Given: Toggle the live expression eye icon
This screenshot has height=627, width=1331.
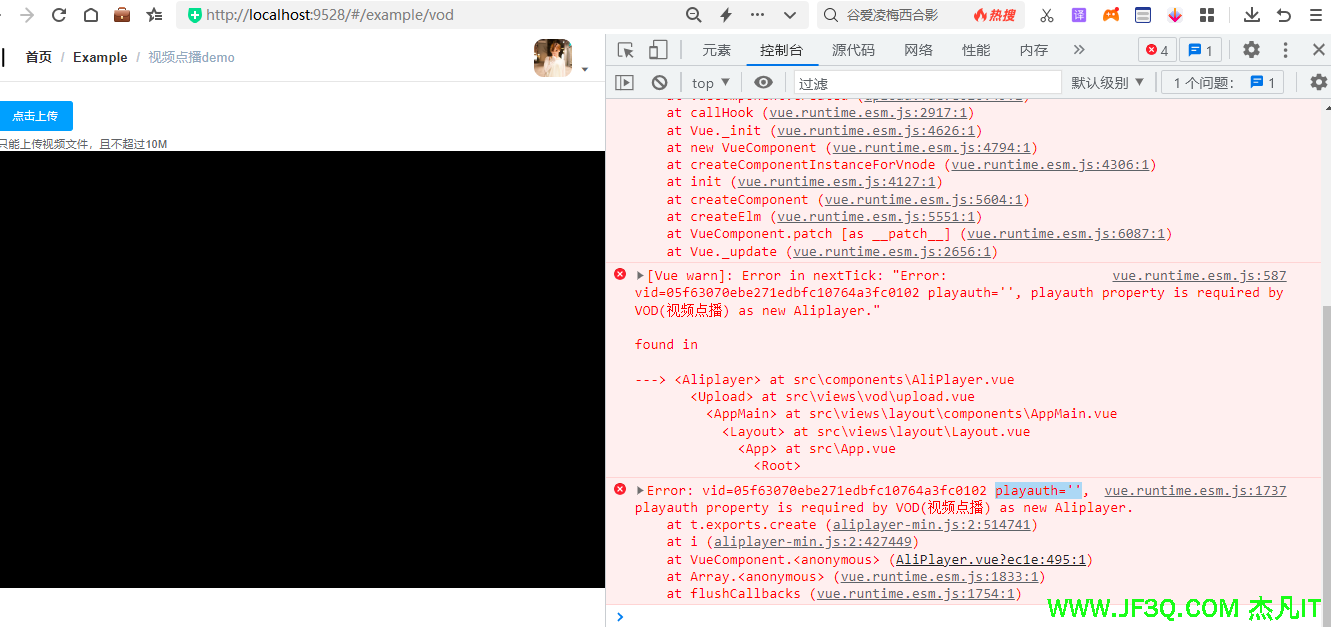Looking at the screenshot, I should (x=763, y=83).
